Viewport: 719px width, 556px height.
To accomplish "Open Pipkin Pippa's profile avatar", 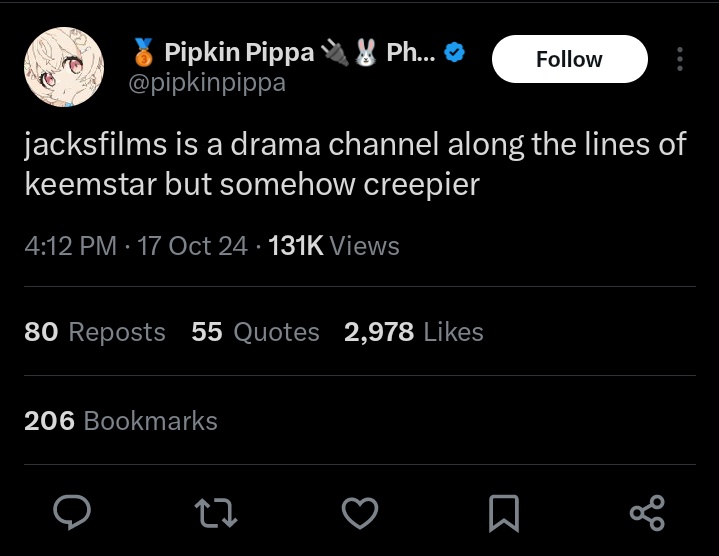I will point(64,67).
